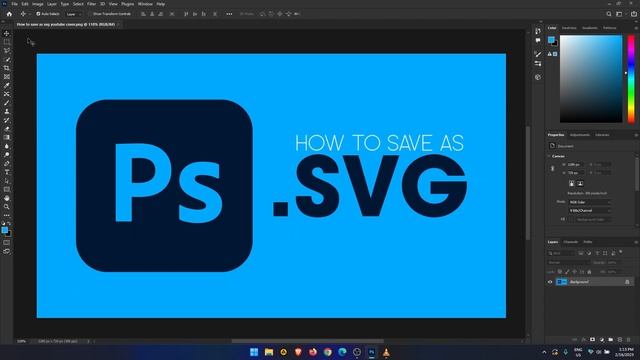Screen dimensions: 640x360
Task: Click the portrait orientation canvas button
Action: pyautogui.click(x=571, y=184)
